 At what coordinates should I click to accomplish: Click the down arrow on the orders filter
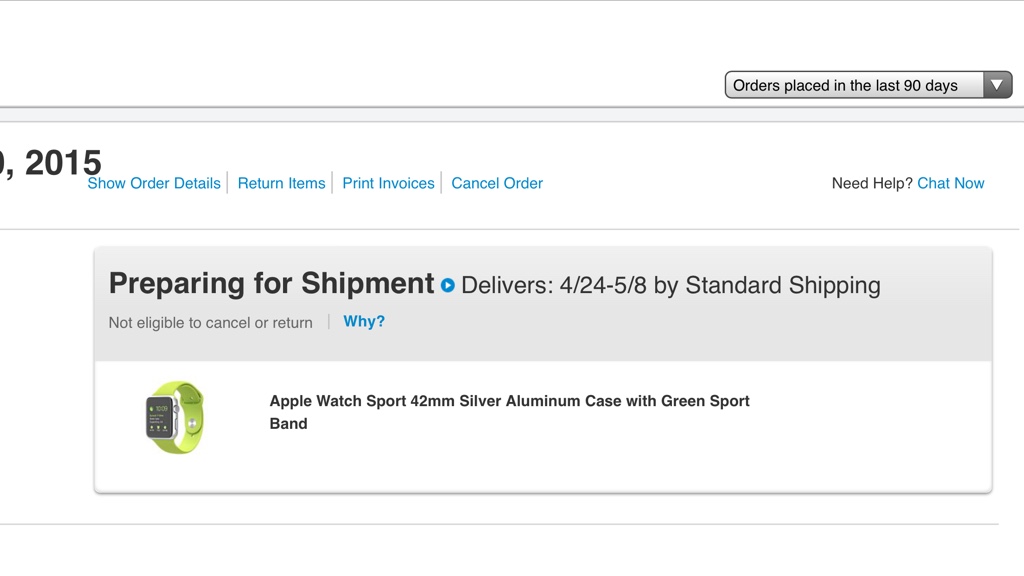pos(996,86)
